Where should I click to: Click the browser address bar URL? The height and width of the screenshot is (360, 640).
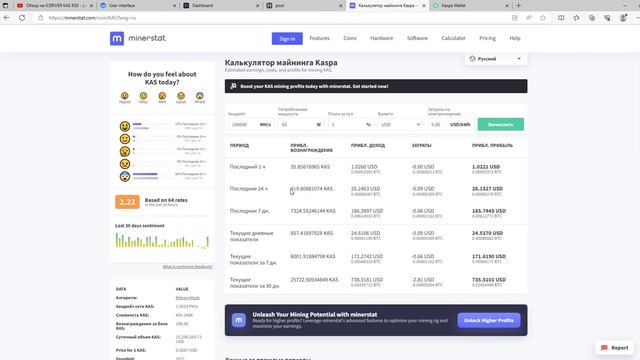pos(93,18)
